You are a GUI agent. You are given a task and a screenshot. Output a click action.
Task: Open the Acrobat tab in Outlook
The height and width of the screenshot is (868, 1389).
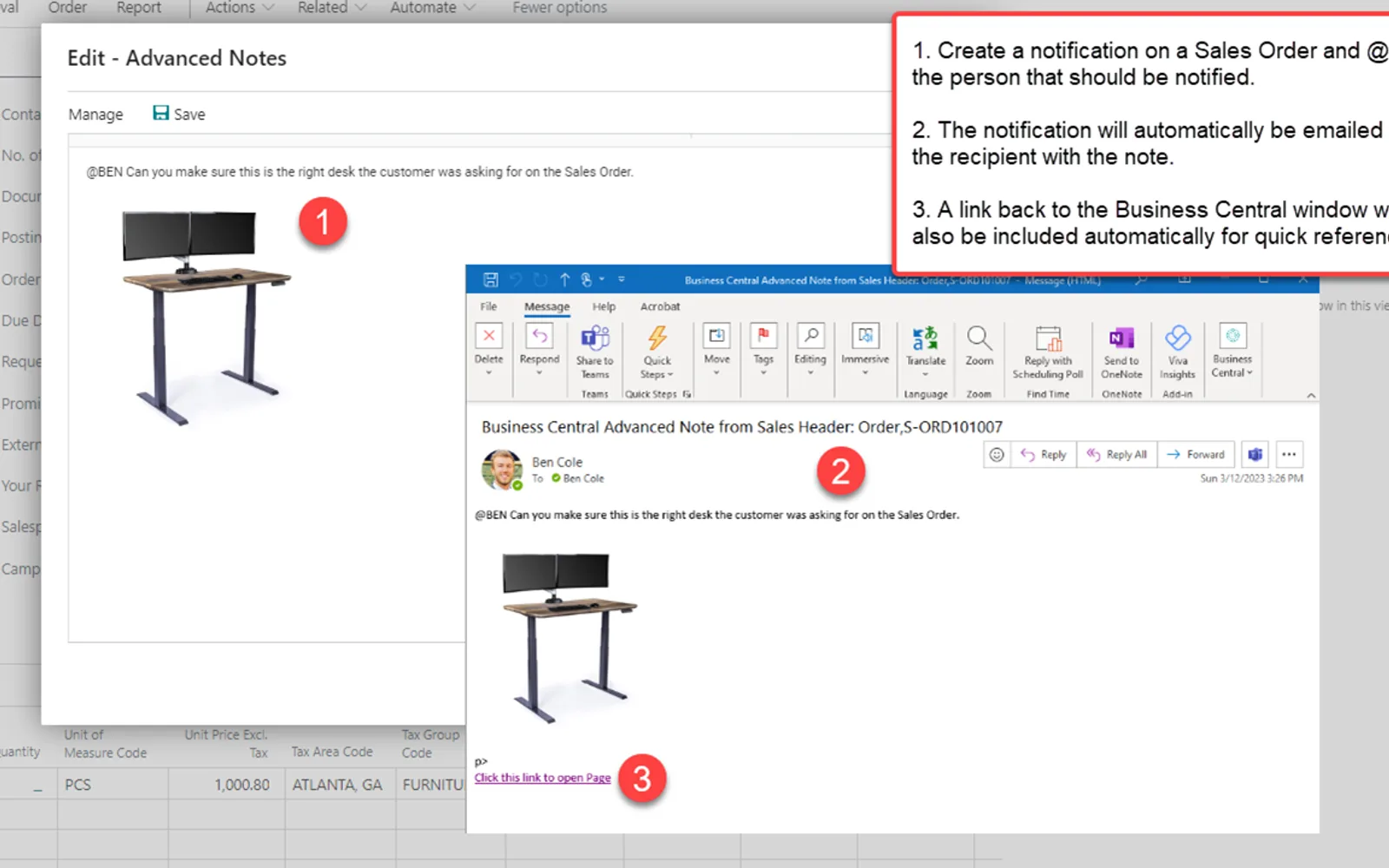point(660,306)
